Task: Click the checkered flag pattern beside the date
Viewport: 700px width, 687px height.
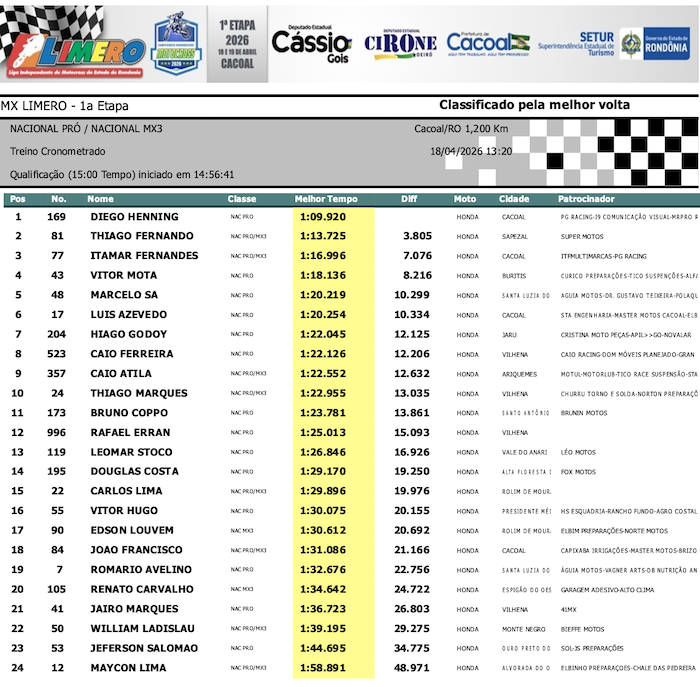Action: tap(610, 150)
